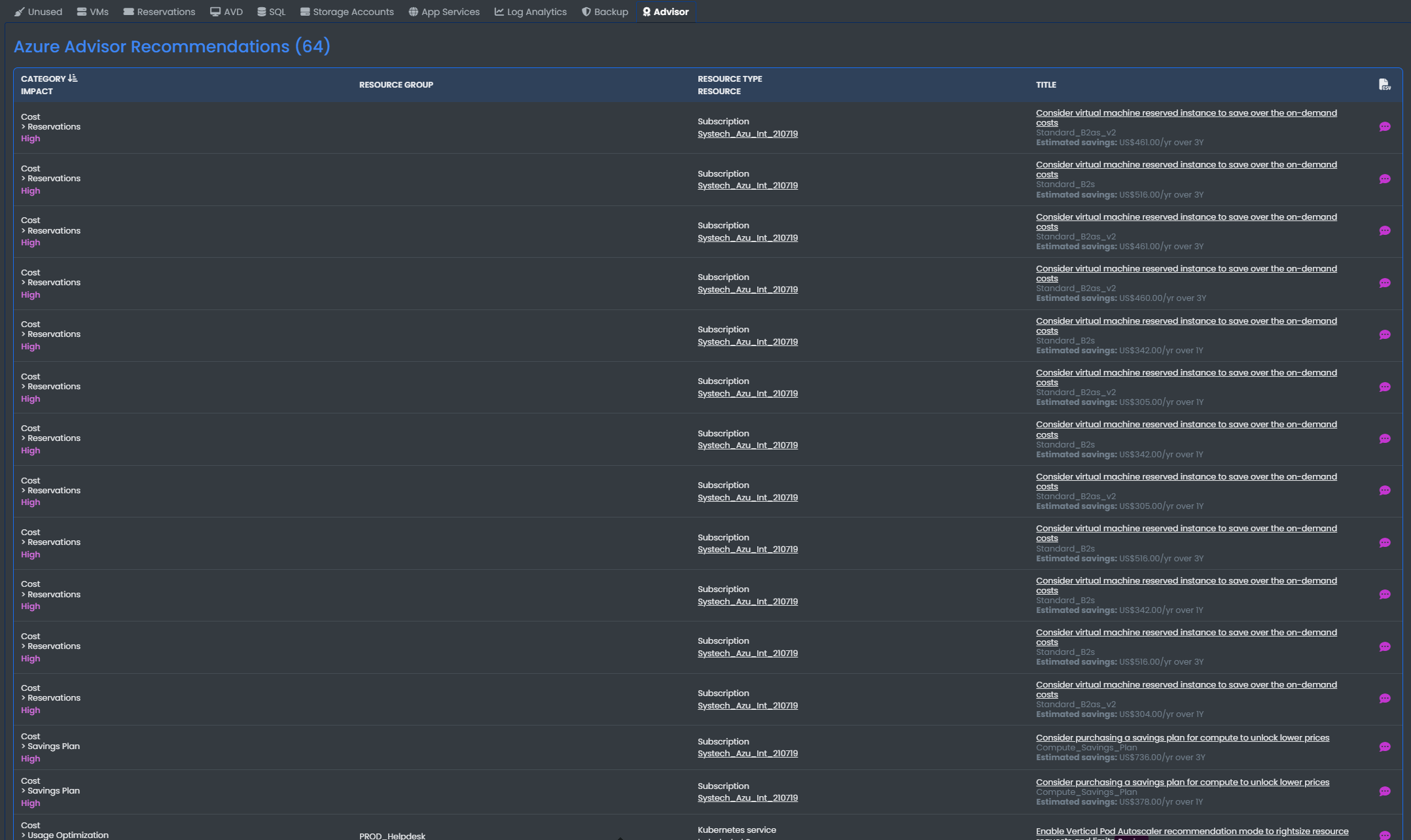This screenshot has width=1411, height=840.
Task: Click the Azure Advisor Recommendations (64) heading
Action: (172, 46)
